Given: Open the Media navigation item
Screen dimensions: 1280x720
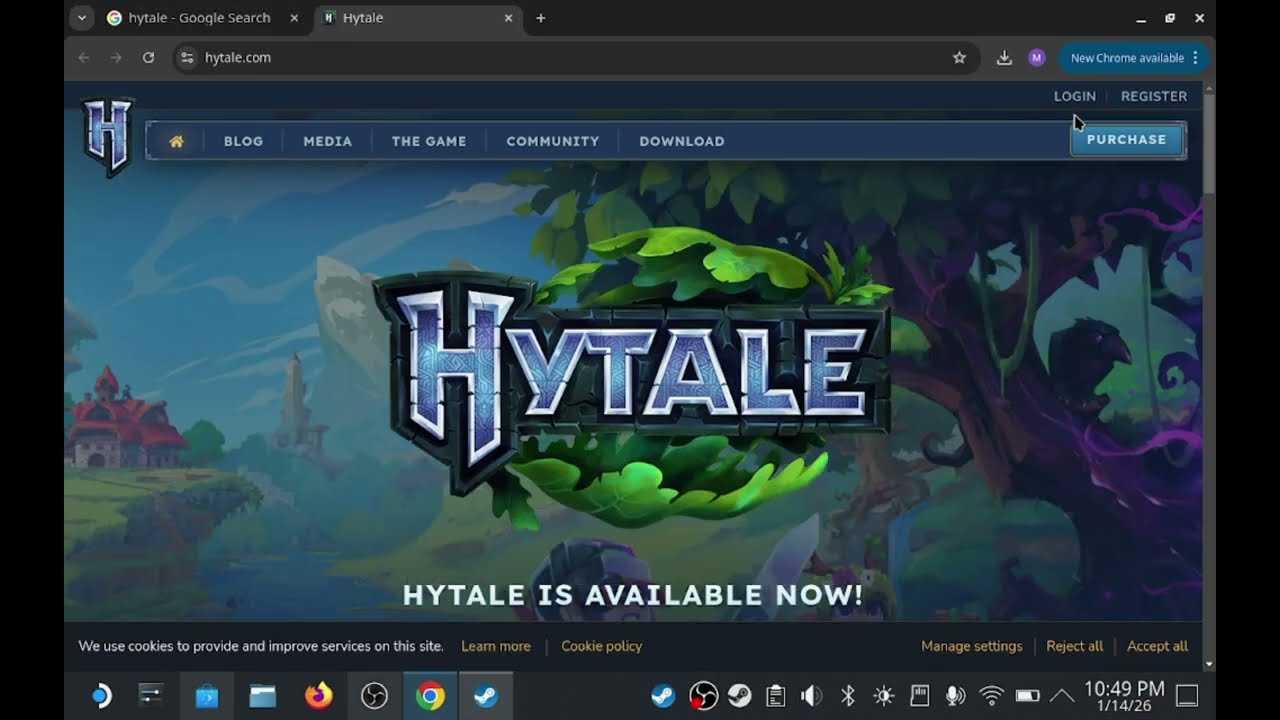Looking at the screenshot, I should [328, 141].
